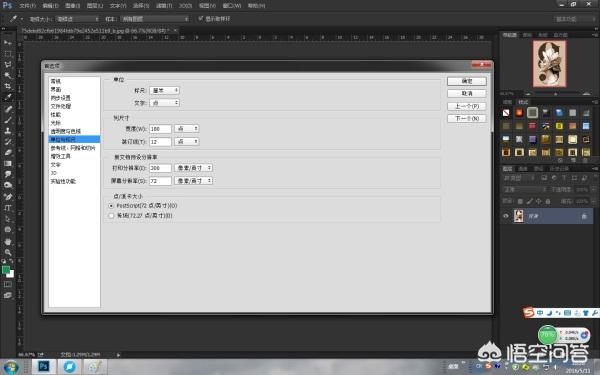Screen dimensions: 600x375
Task: Select the Healing Brush tool
Action: [x=8, y=109]
